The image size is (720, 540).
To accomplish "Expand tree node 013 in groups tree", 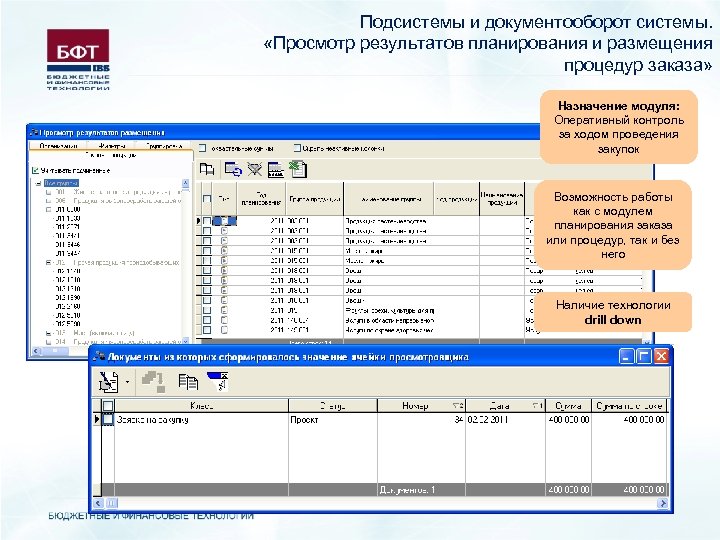I will click(48, 333).
